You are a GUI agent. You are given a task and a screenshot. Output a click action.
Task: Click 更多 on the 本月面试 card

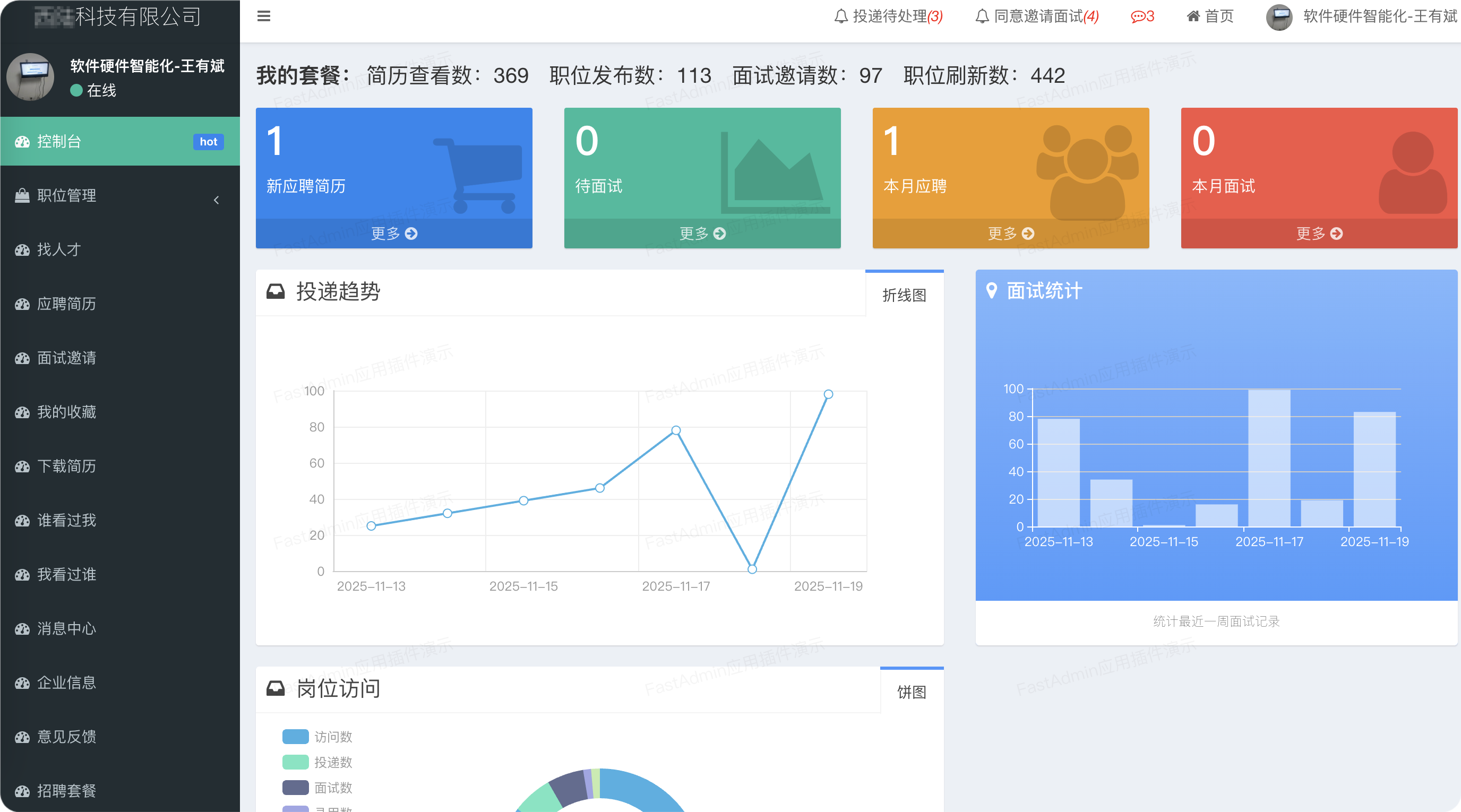(1319, 233)
